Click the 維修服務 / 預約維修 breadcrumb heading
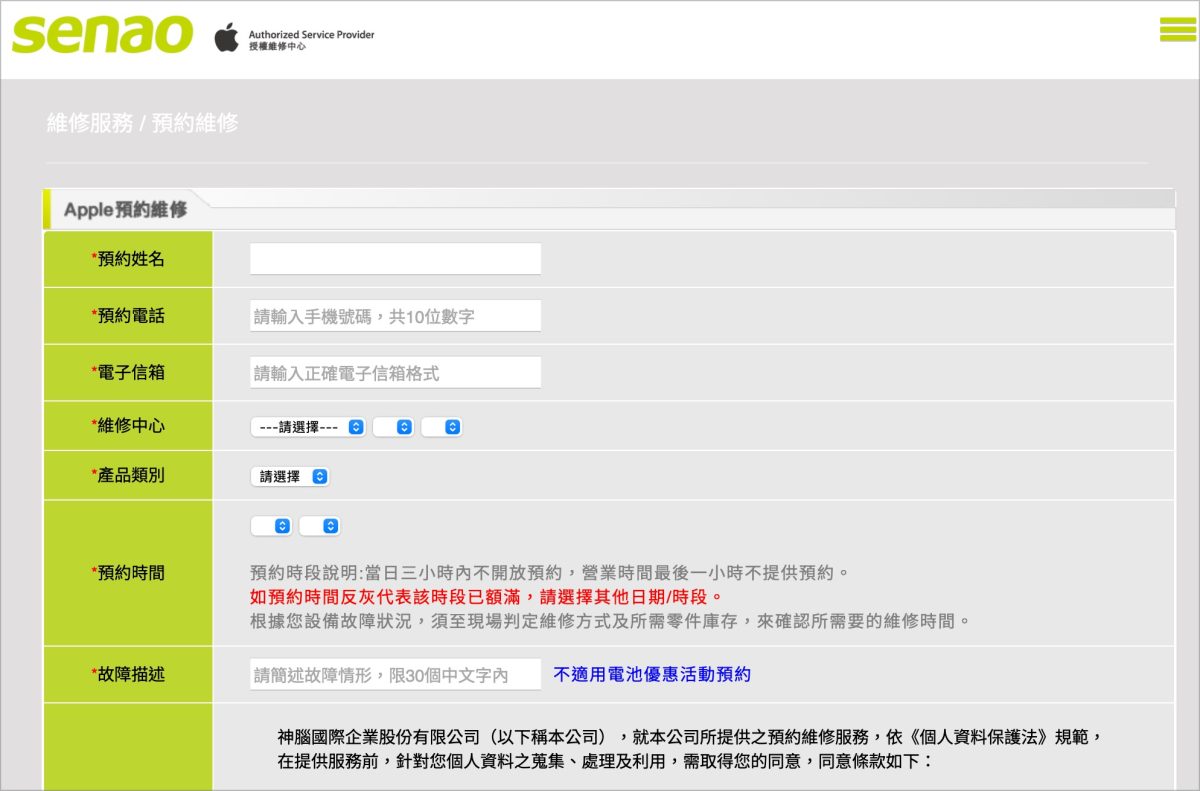The height and width of the screenshot is (791, 1200). click(142, 123)
